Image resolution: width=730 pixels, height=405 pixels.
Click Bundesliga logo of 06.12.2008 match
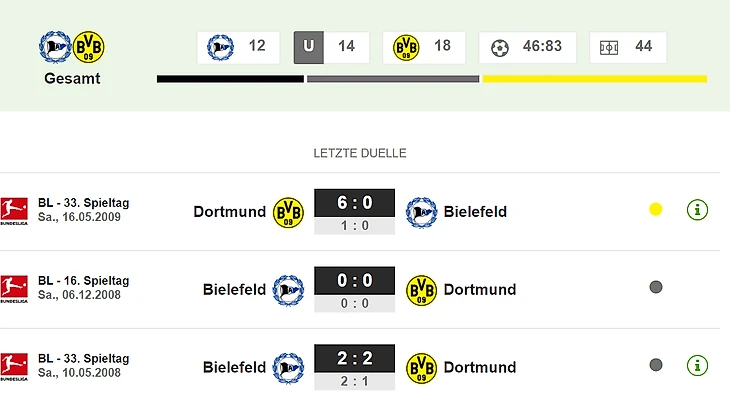13,289
